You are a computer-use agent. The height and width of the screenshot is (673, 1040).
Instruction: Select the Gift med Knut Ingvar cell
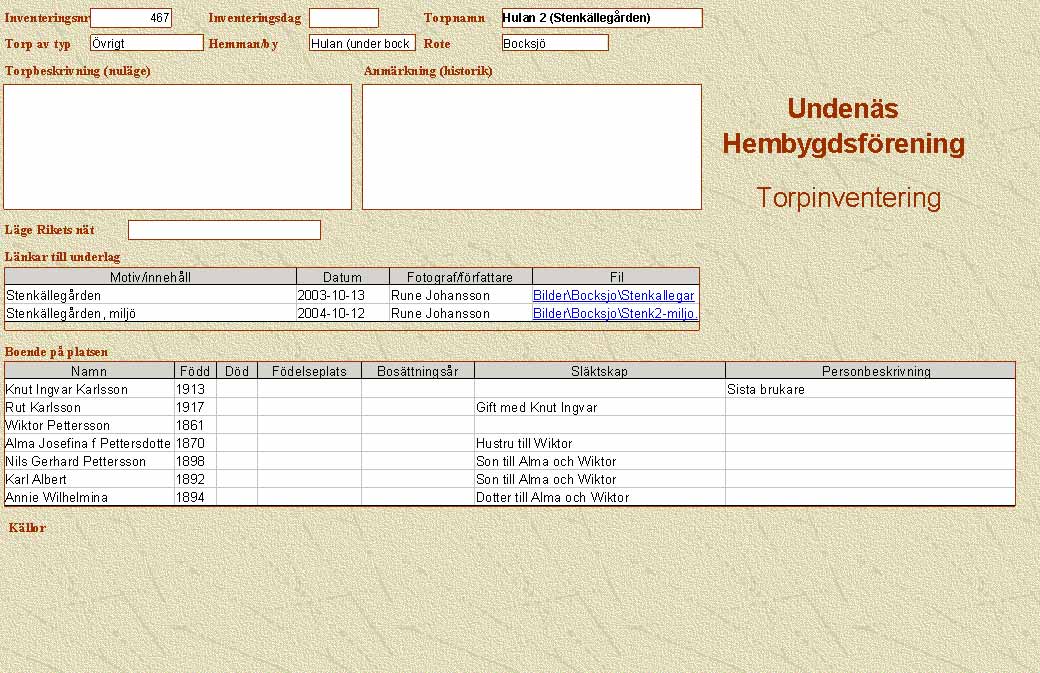click(x=599, y=408)
